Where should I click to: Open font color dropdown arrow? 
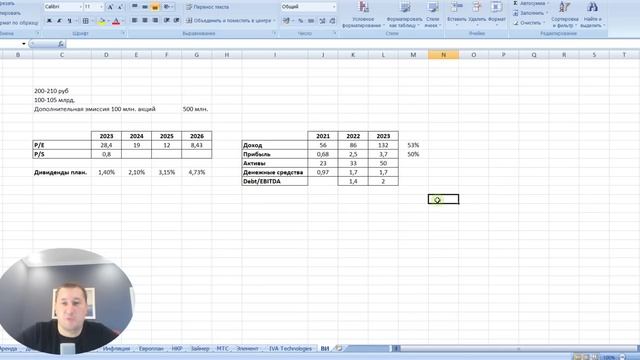[122, 20]
